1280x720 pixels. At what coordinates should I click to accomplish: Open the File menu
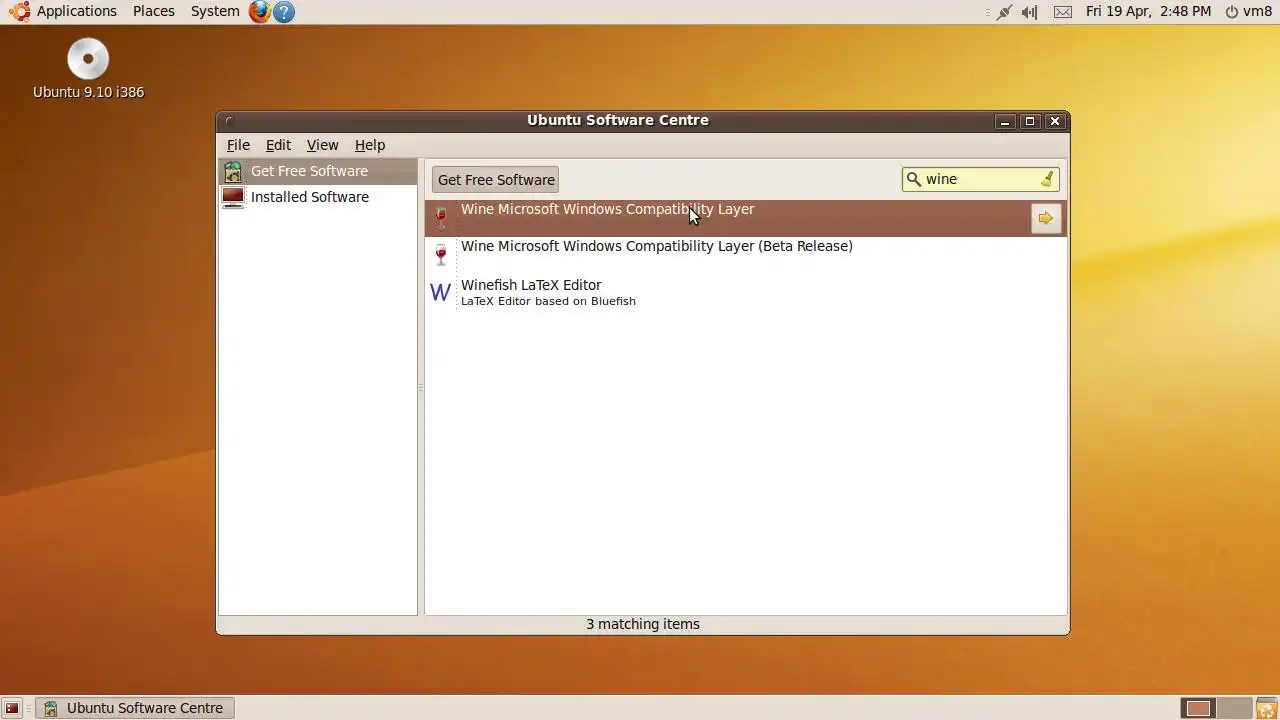point(238,145)
